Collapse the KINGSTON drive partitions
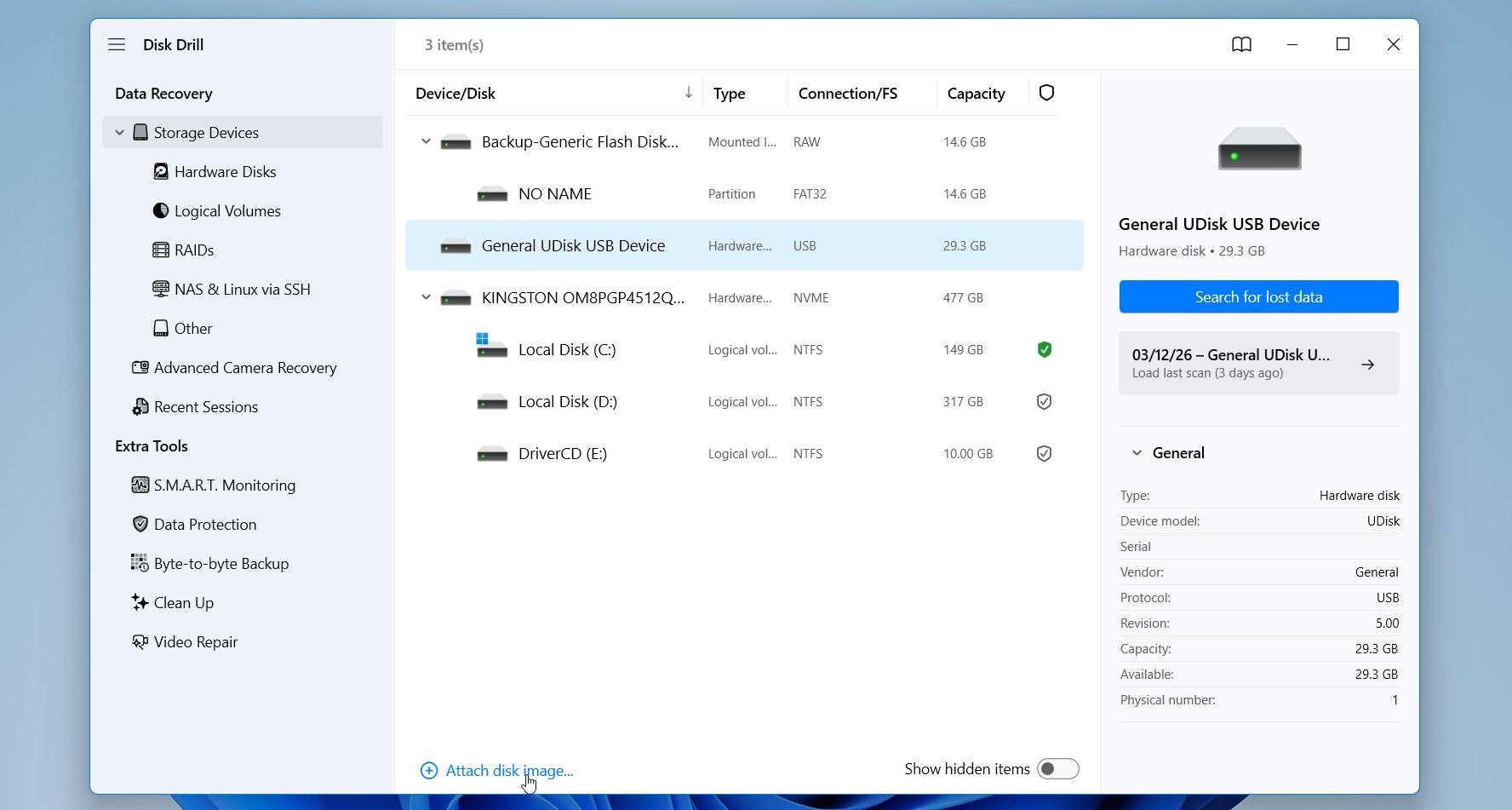This screenshot has height=810, width=1512. (x=426, y=298)
